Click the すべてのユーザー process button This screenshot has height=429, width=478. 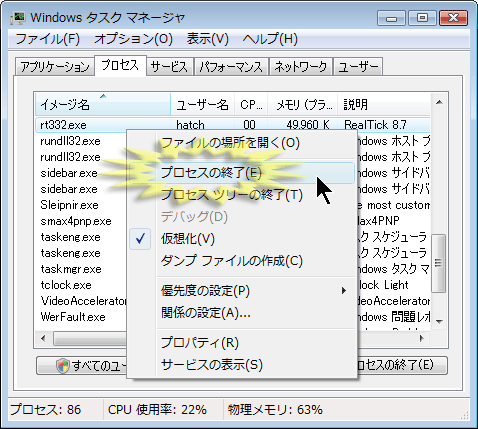click(x=82, y=366)
